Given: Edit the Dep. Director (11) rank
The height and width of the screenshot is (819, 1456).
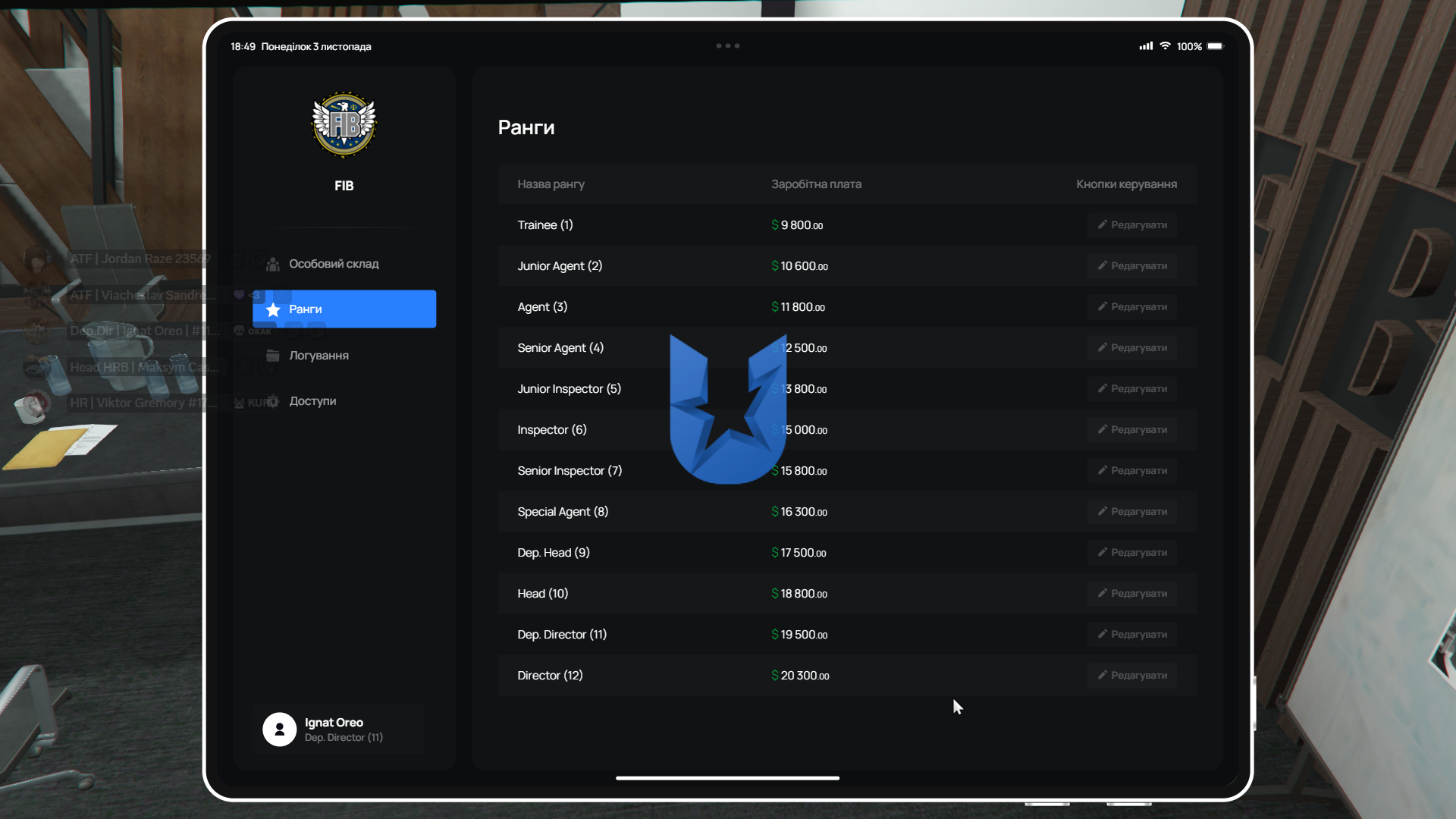Looking at the screenshot, I should [1132, 635].
